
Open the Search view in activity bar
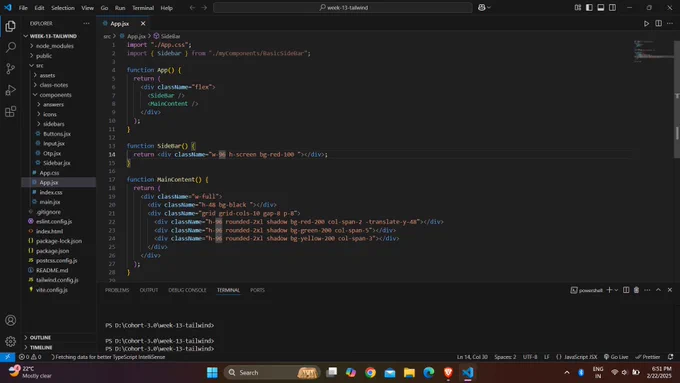click(x=10, y=47)
